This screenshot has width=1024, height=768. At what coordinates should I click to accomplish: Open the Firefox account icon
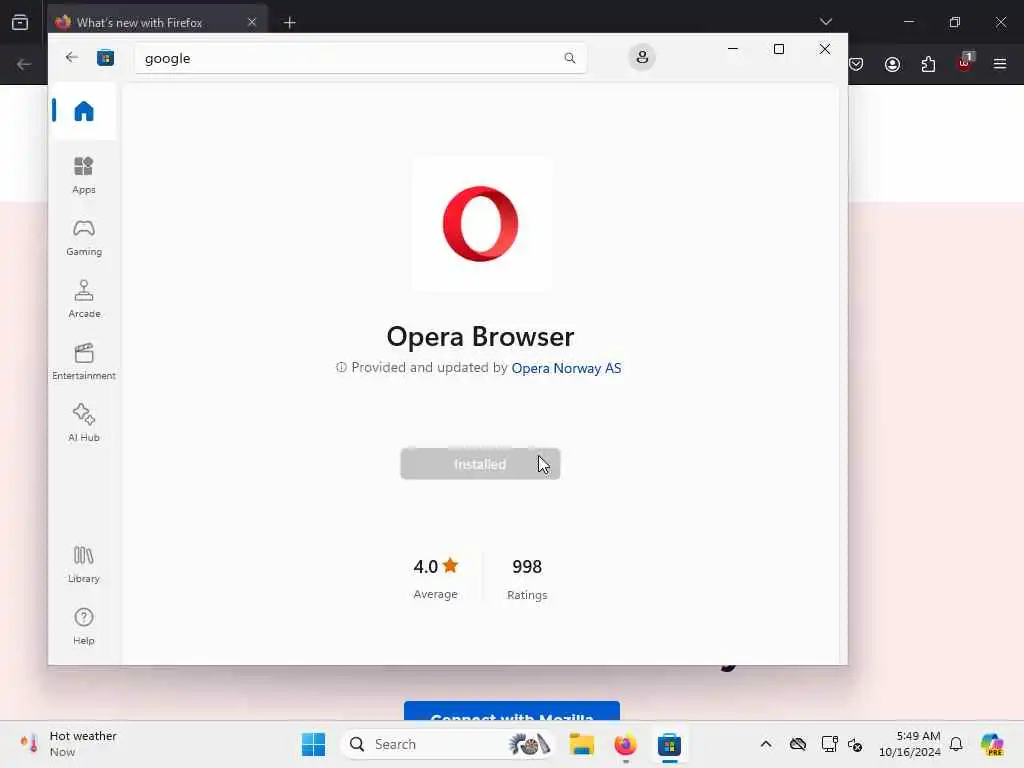pos(892,64)
